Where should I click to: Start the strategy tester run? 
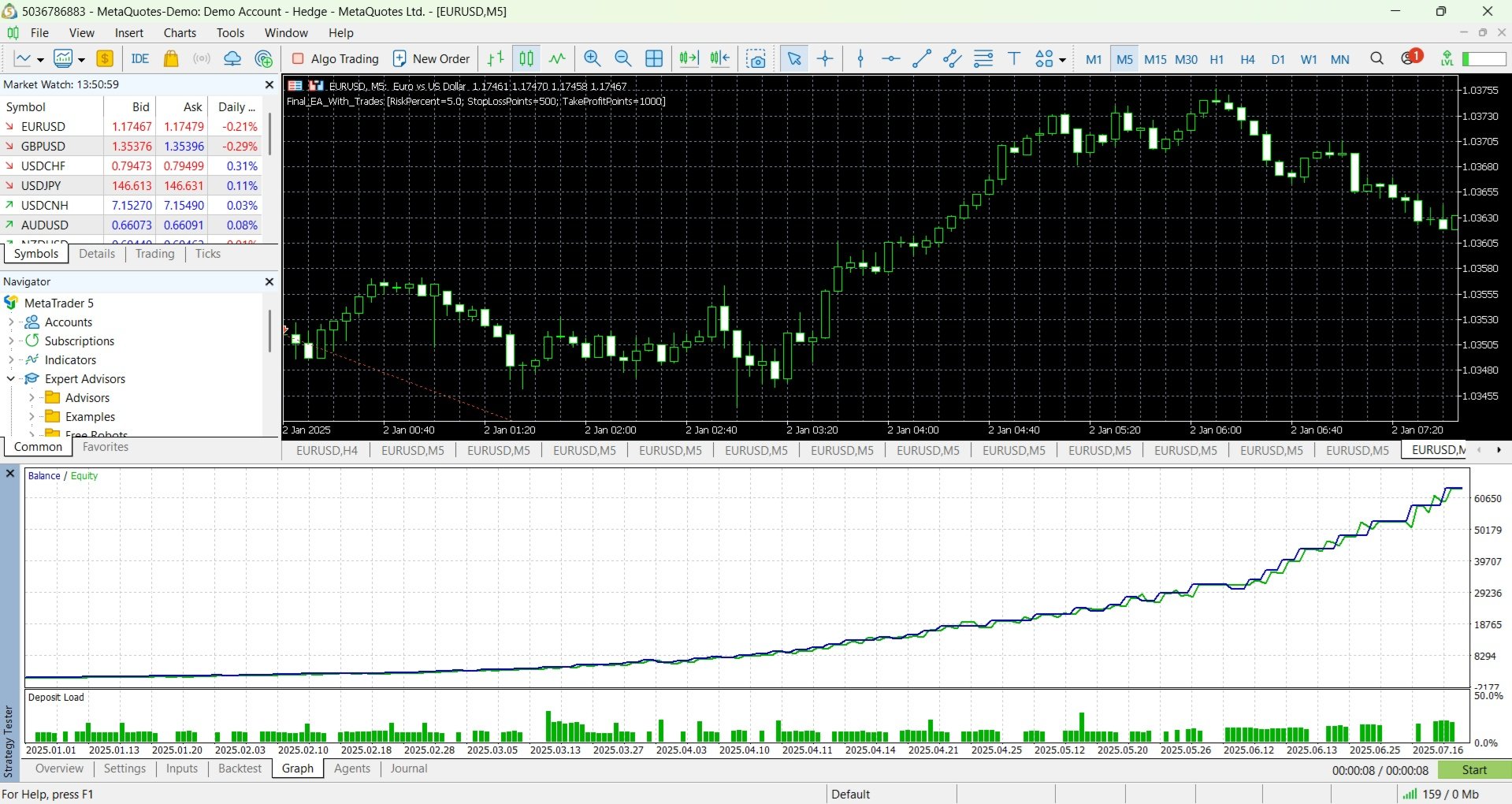pos(1474,770)
